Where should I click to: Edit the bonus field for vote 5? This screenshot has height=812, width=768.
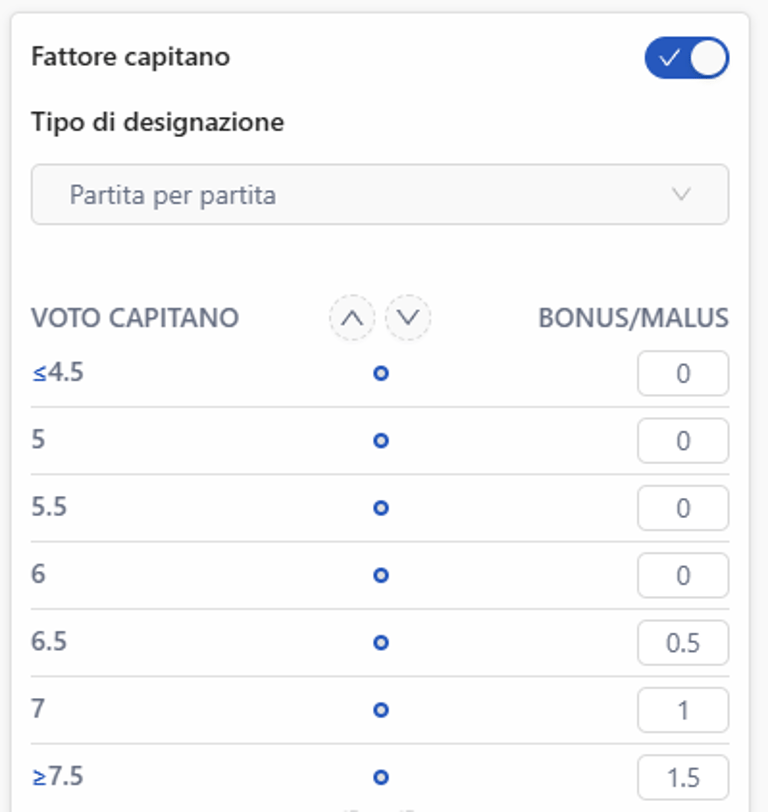click(x=683, y=441)
